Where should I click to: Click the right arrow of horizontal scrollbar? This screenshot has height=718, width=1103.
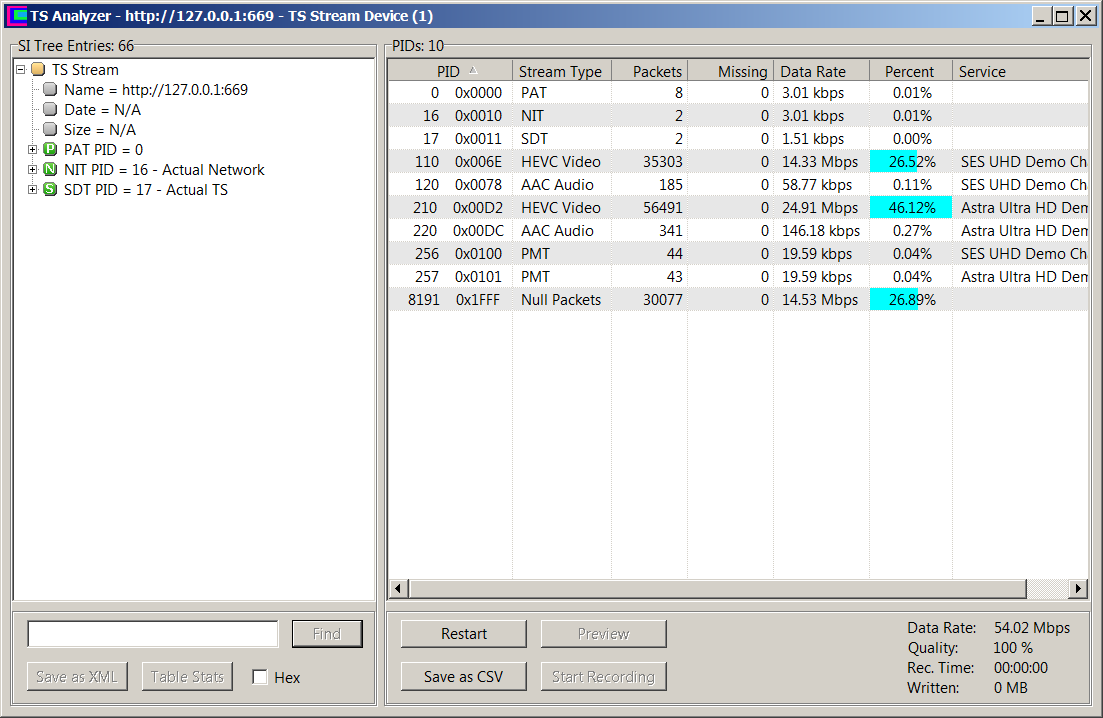1078,589
